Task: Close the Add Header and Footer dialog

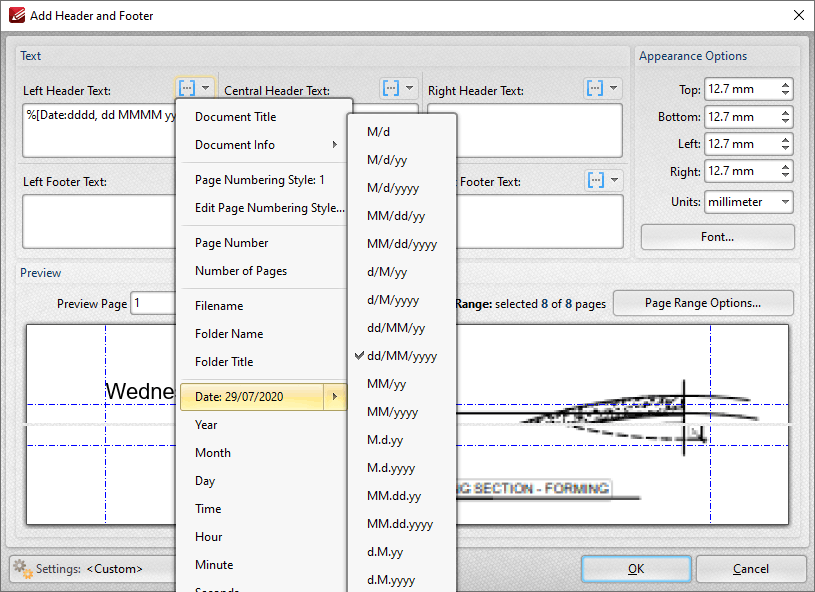Action: [799, 15]
